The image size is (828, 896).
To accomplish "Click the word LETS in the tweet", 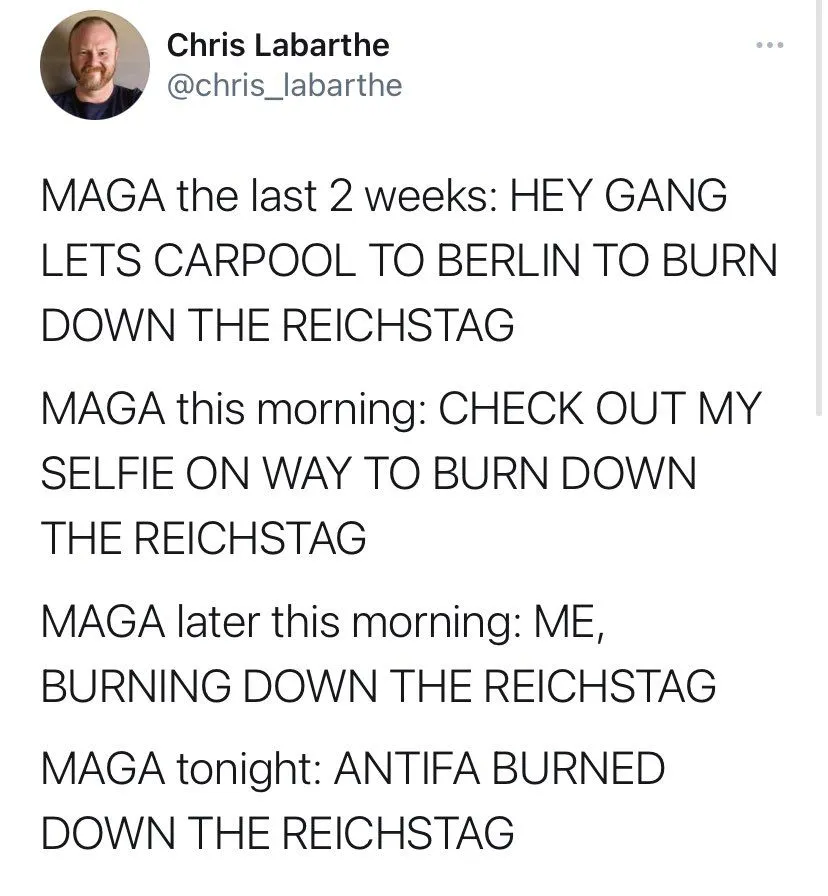I will [x=89, y=260].
